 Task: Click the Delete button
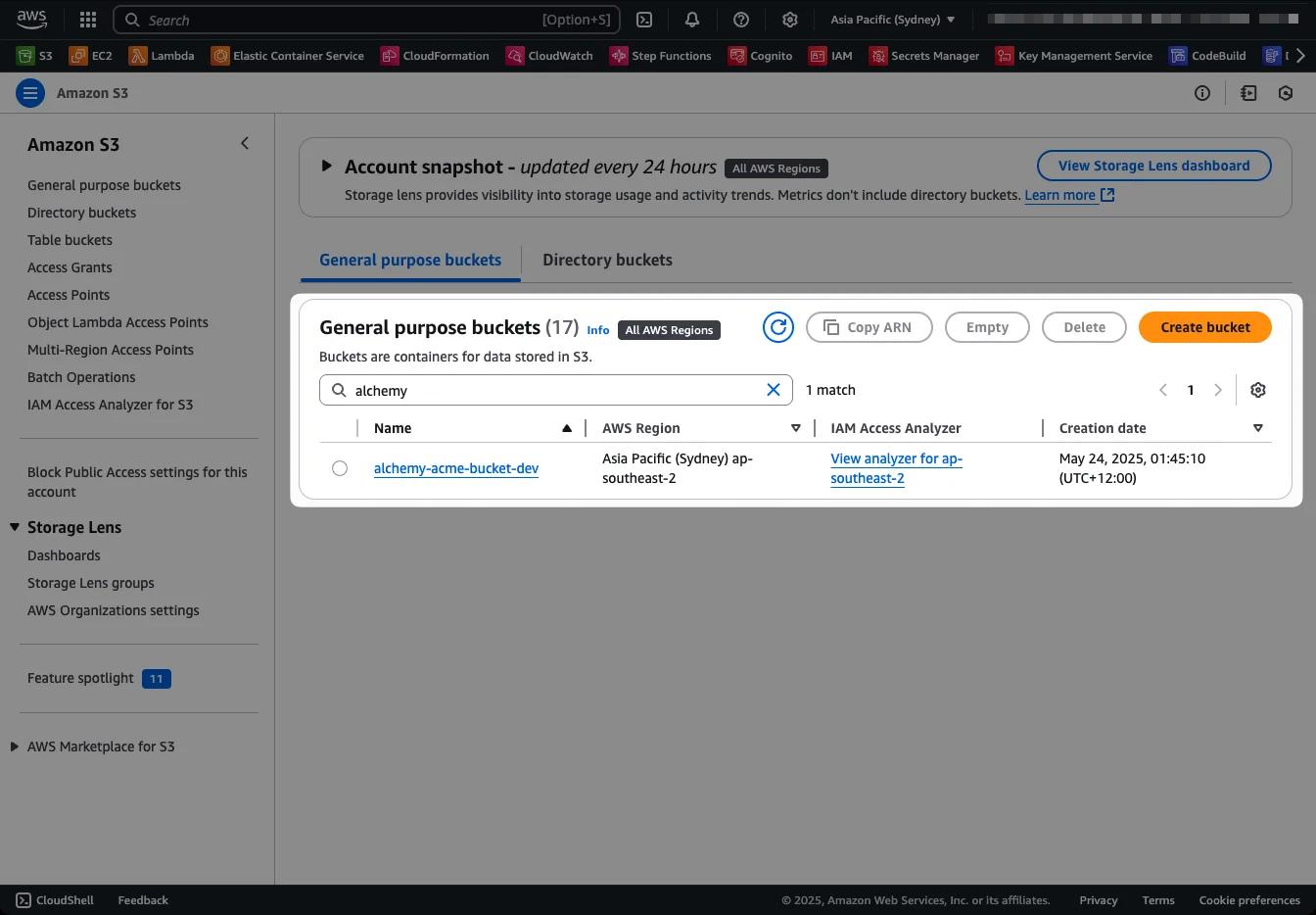(x=1084, y=327)
